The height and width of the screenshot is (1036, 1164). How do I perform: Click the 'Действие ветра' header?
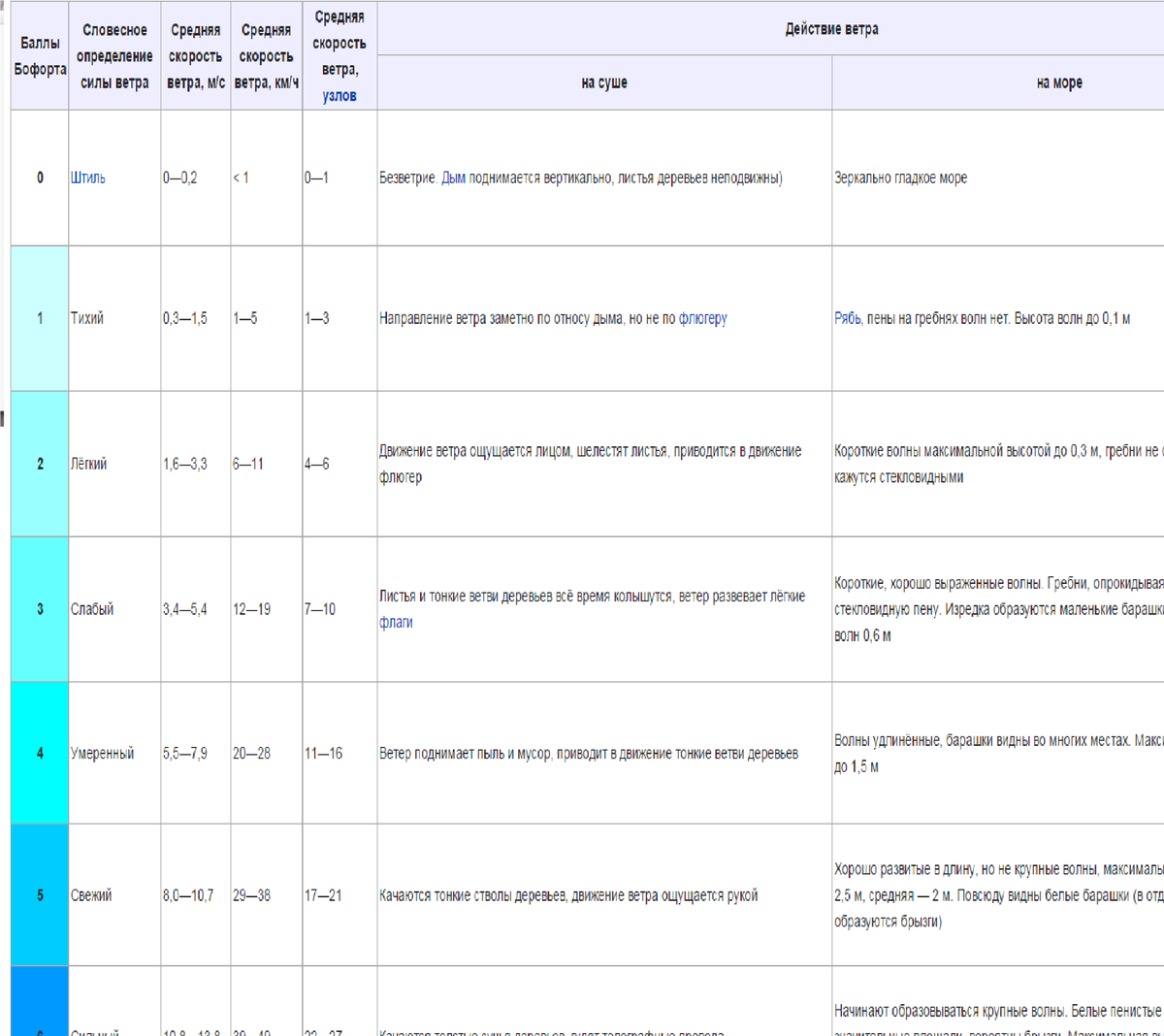[x=831, y=29]
